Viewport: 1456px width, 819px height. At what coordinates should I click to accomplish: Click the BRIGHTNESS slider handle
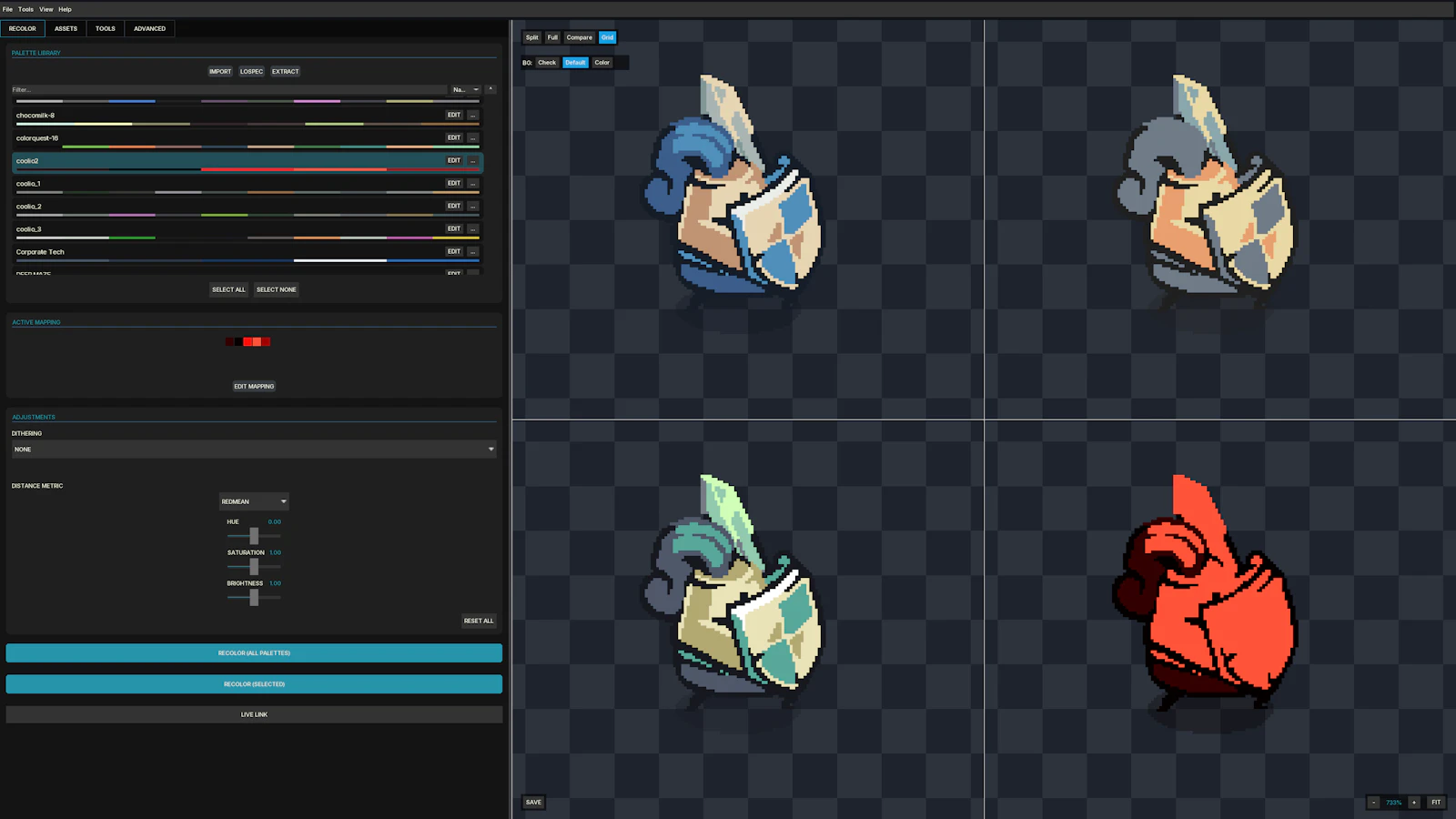click(x=254, y=598)
